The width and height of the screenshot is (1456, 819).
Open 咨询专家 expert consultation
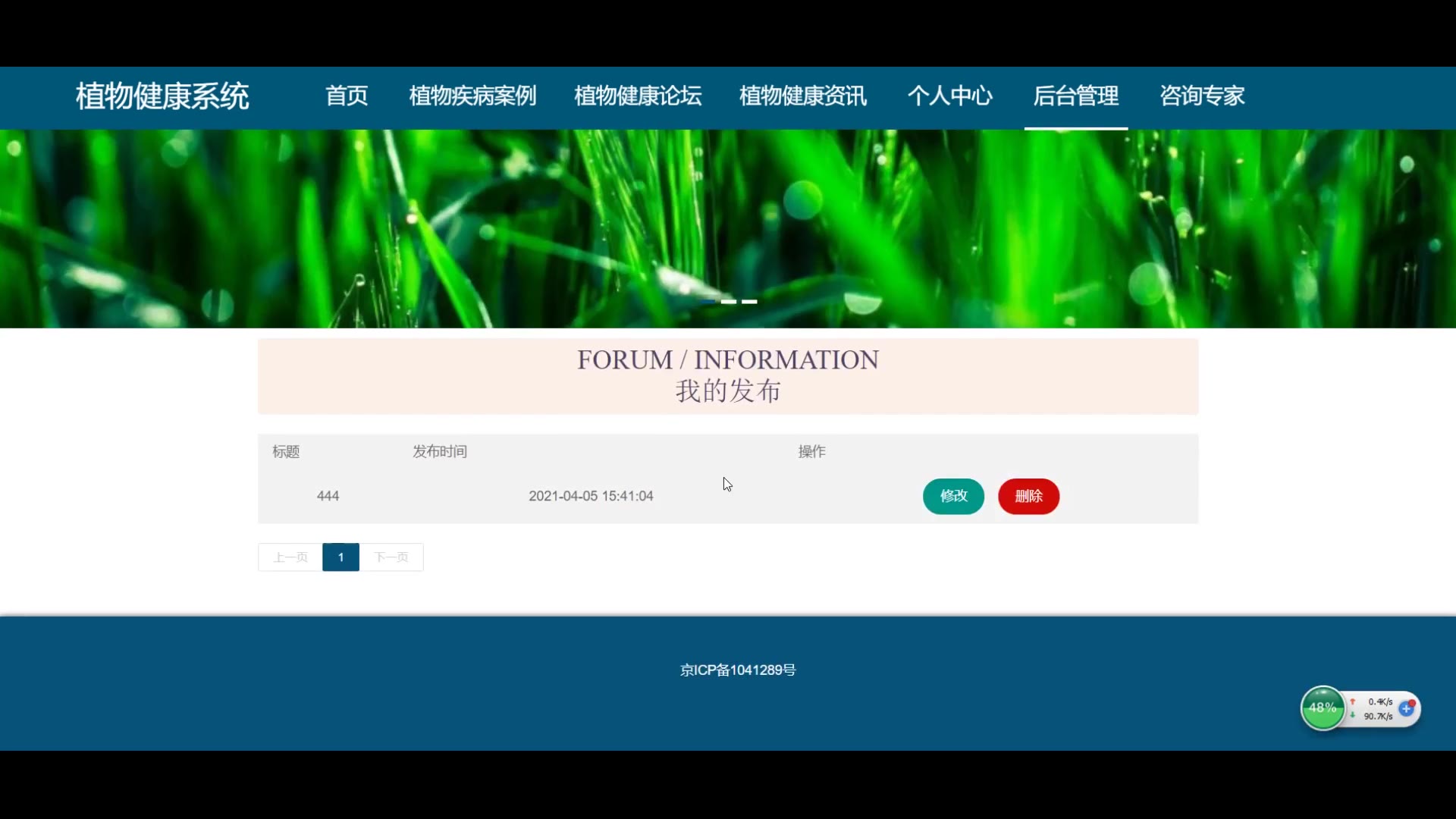click(1202, 96)
